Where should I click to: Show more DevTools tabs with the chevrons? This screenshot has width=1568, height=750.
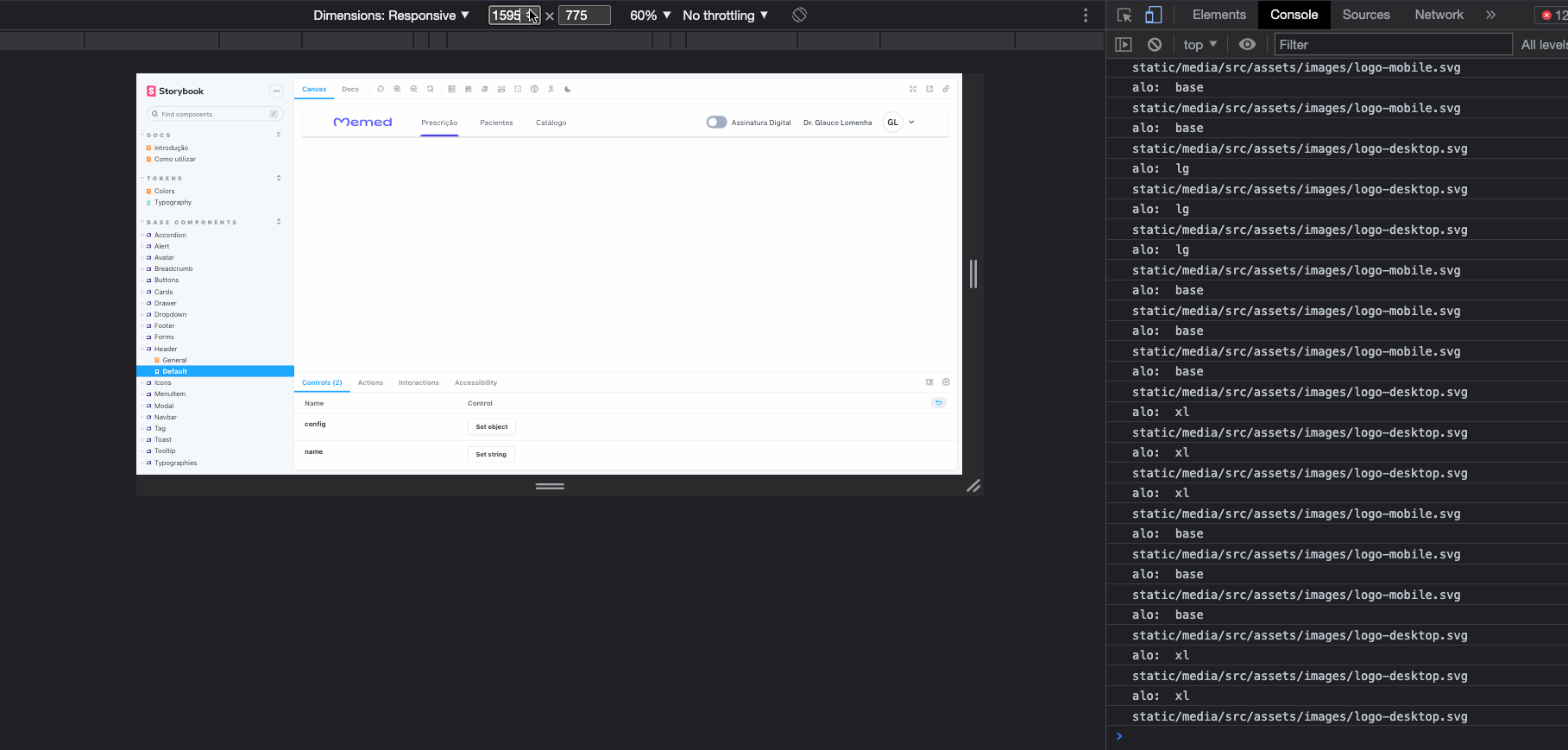1490,15
